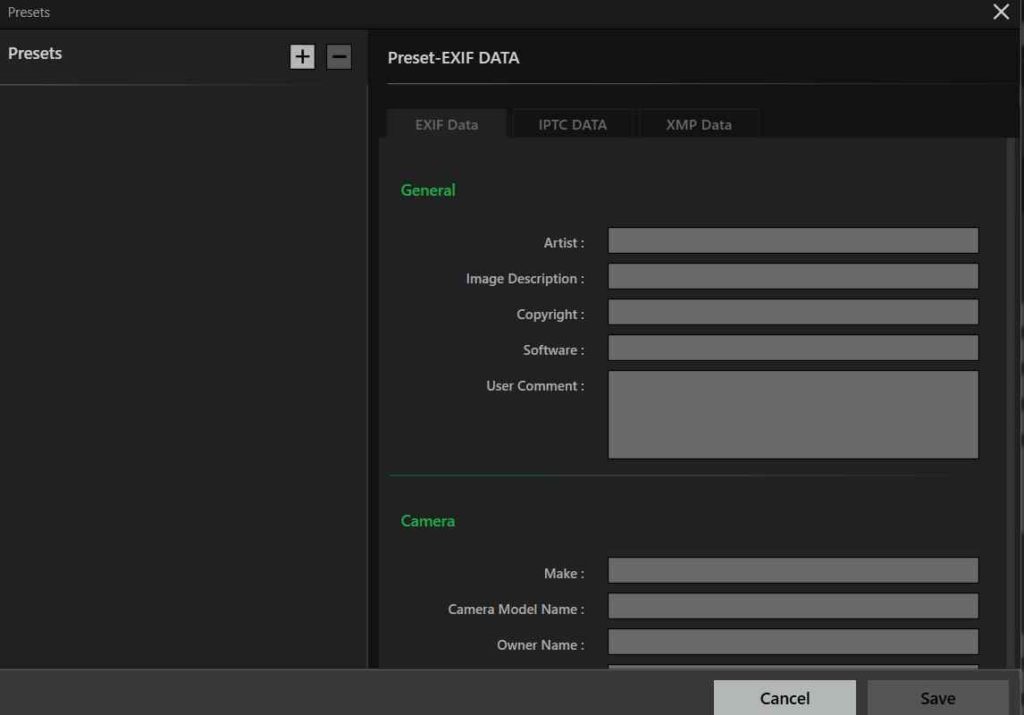Focus the Software text field

tap(793, 348)
